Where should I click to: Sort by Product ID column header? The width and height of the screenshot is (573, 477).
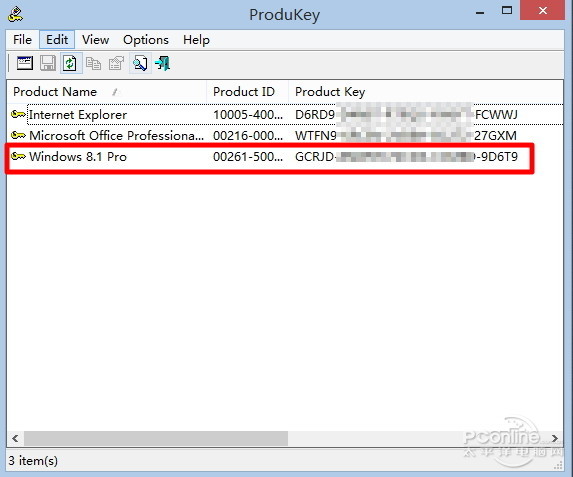(247, 92)
